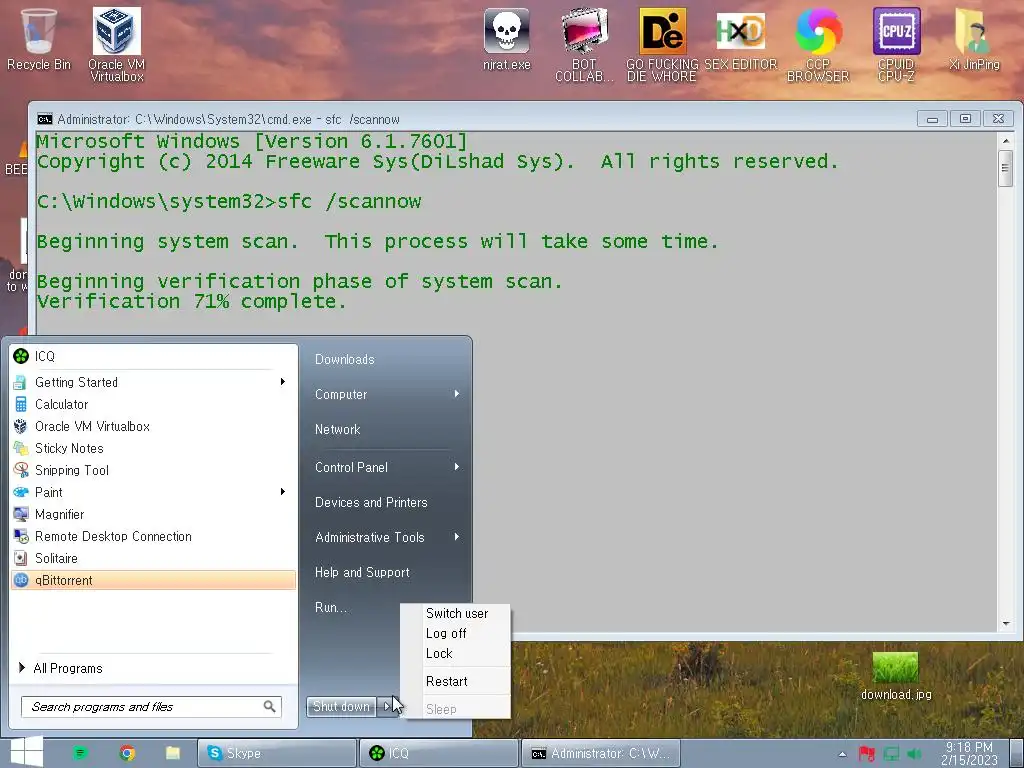Open Sticky Notes from Start menu
The width and height of the screenshot is (1024, 768).
click(153, 448)
